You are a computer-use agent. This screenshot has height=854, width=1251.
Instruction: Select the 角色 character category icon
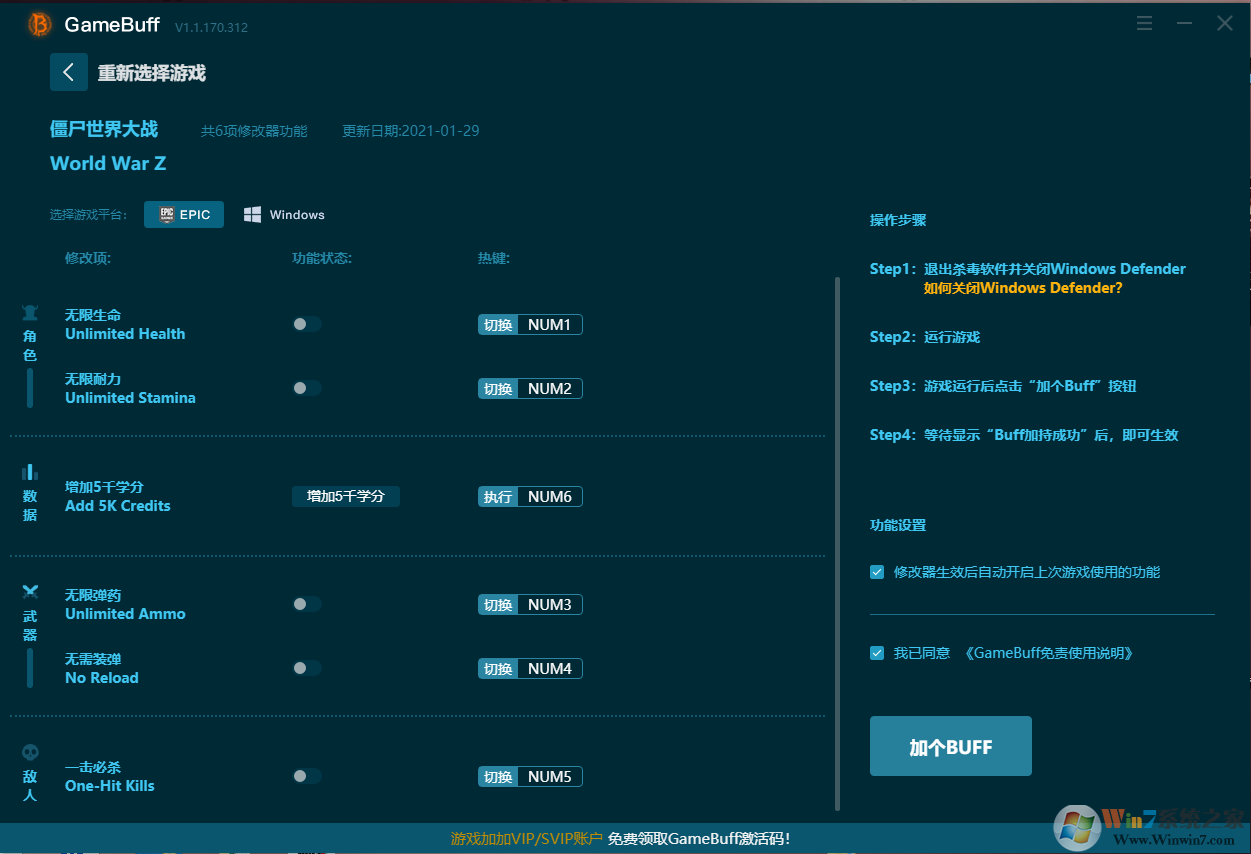click(x=30, y=311)
